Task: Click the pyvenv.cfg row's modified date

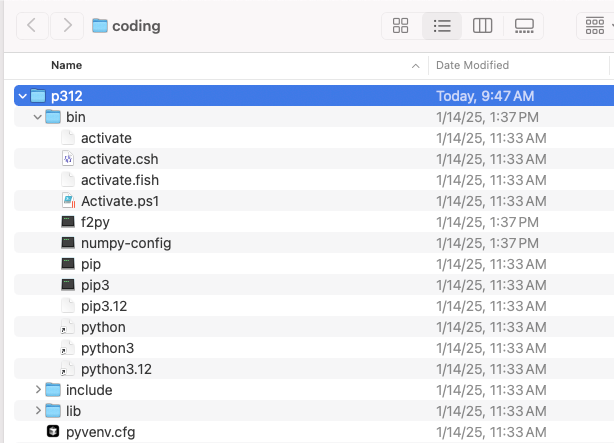Action: click(491, 432)
